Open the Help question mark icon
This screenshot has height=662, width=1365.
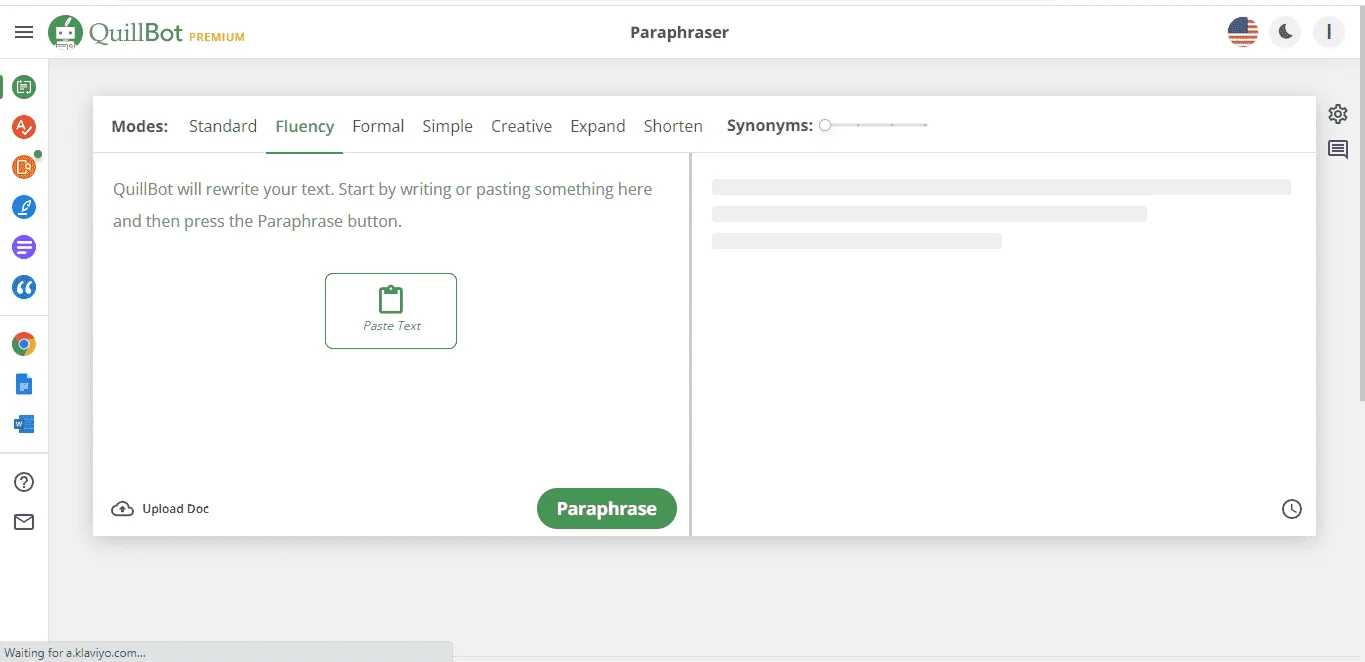pyautogui.click(x=24, y=482)
